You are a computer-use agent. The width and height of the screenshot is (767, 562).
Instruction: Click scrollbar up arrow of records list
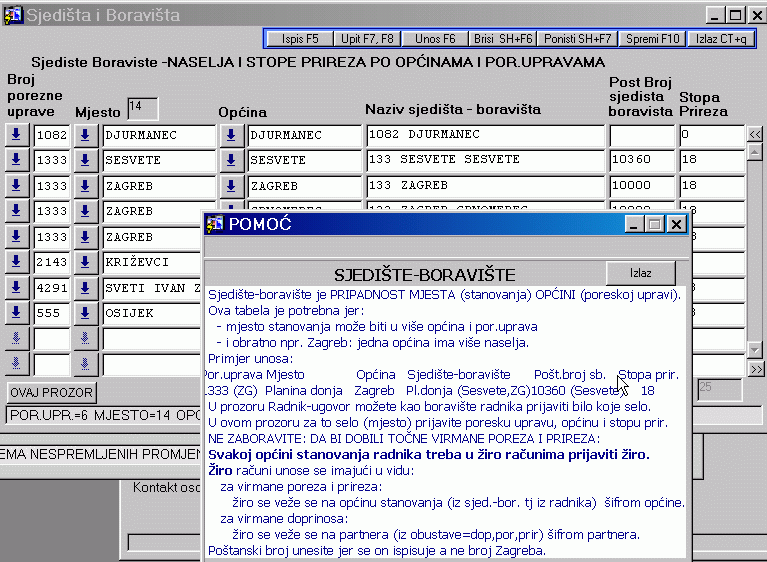[x=755, y=153]
